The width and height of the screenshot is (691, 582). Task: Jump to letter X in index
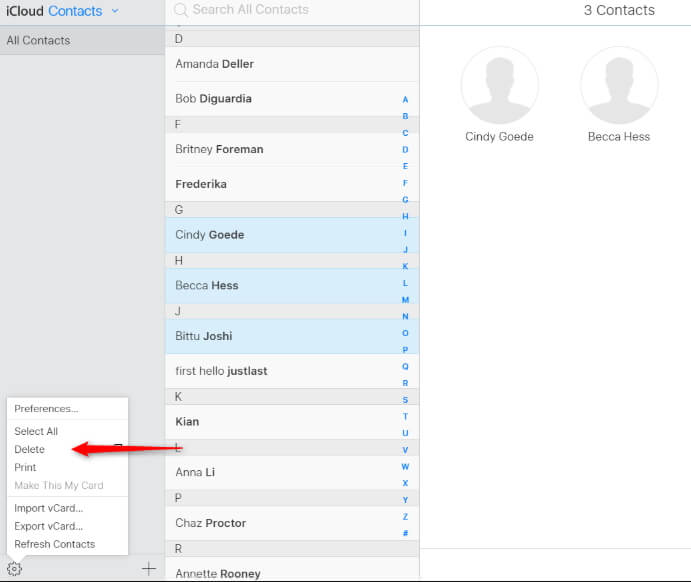pyautogui.click(x=405, y=483)
